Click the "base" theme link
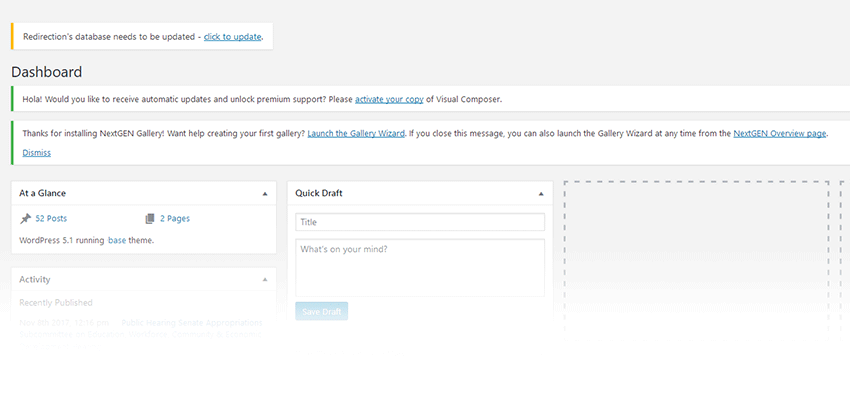 coord(117,241)
